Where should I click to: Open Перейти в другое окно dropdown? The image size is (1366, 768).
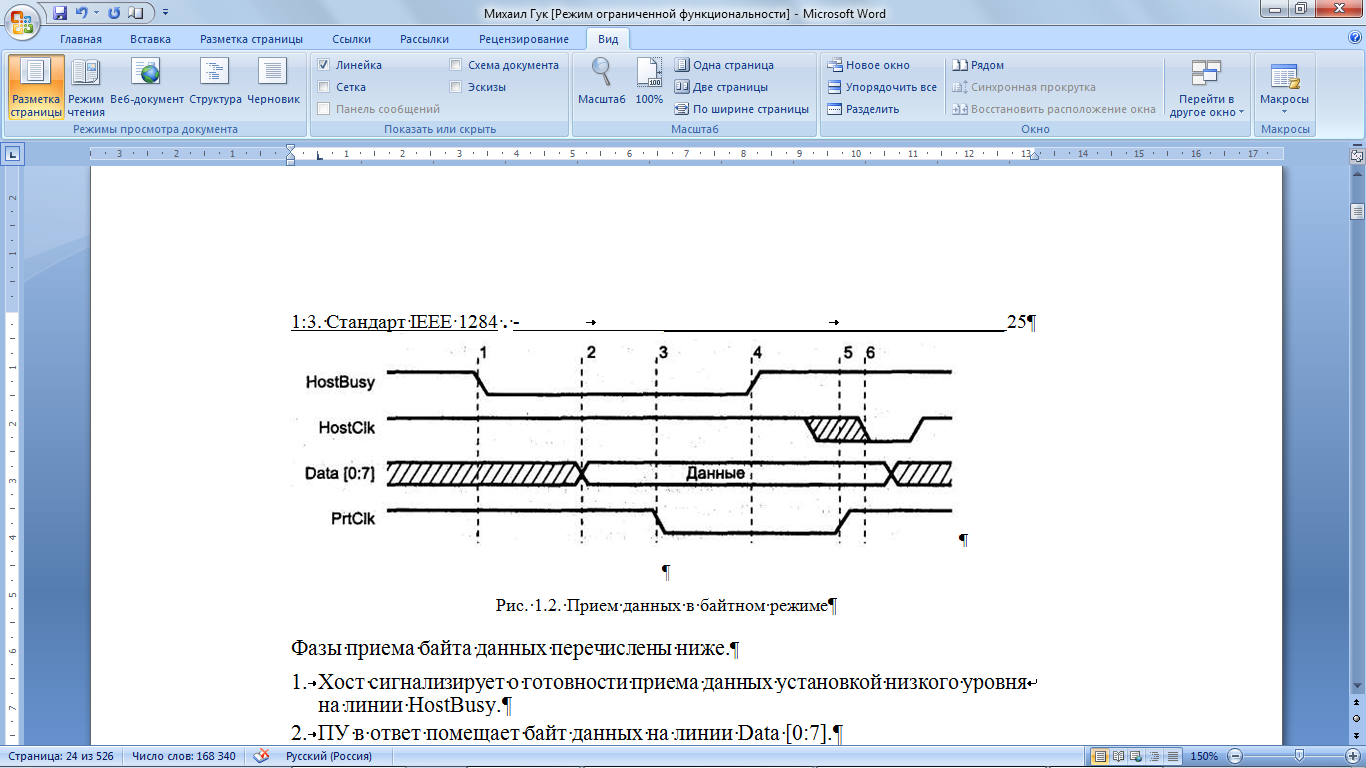click(x=1206, y=88)
